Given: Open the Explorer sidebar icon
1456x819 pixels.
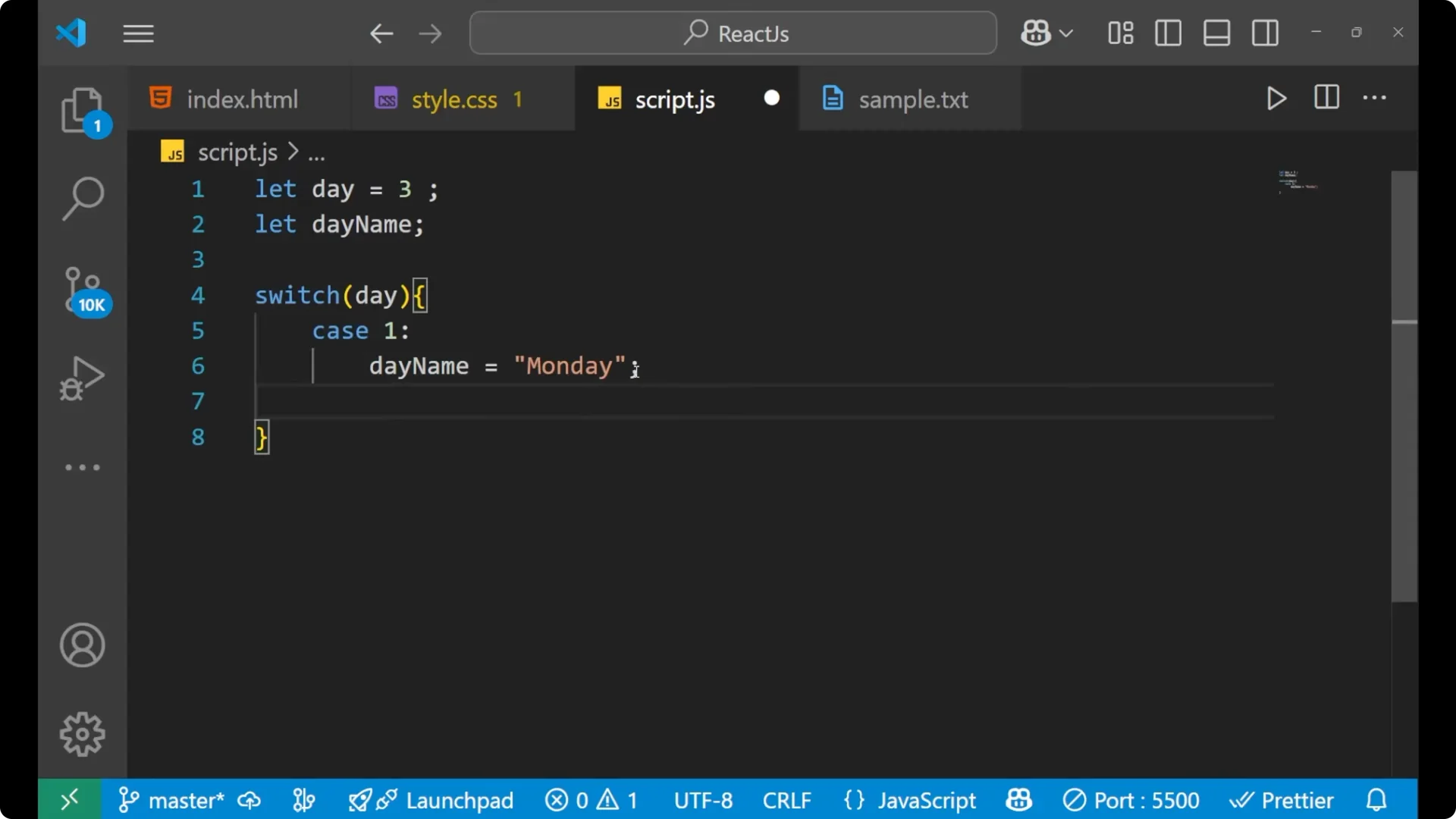Looking at the screenshot, I should [82, 111].
